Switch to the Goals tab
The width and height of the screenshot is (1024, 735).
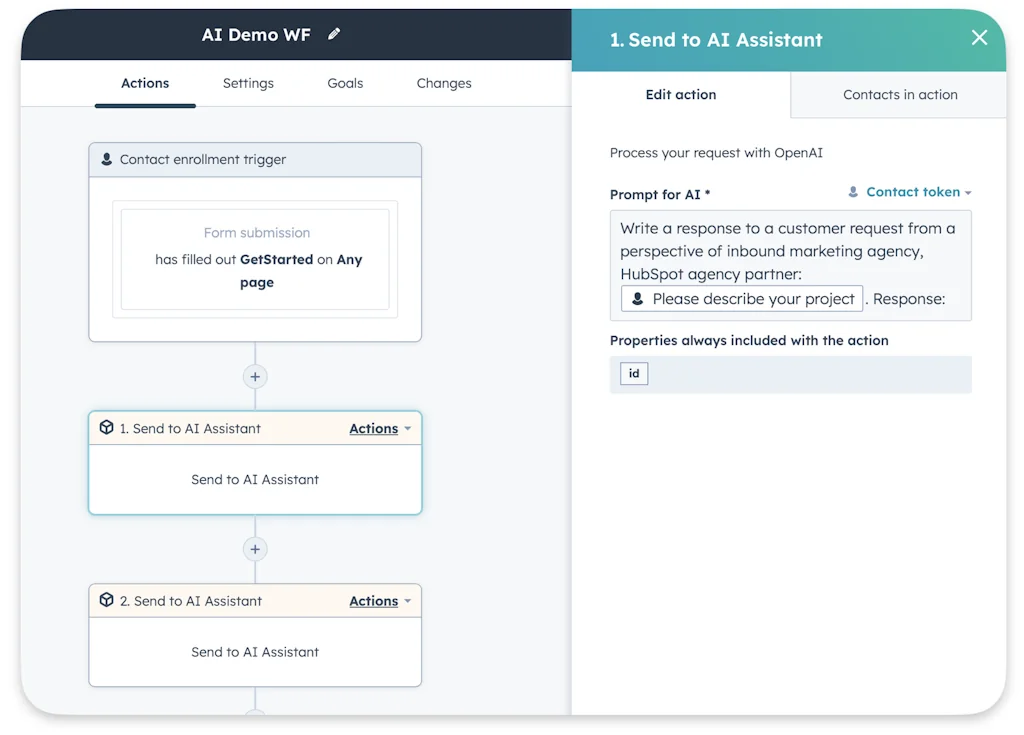tap(345, 84)
